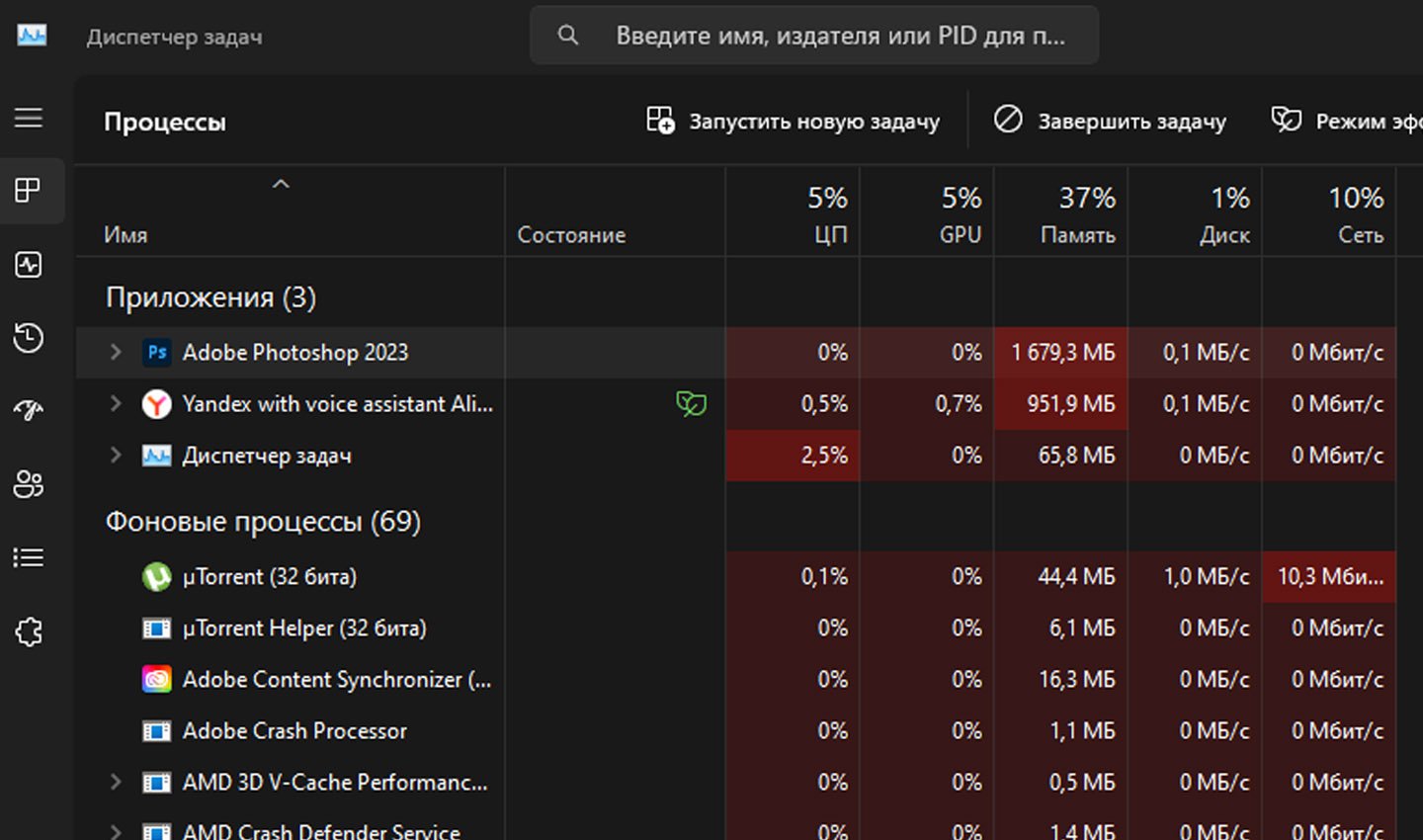The width and height of the screenshot is (1423, 840).
Task: Select the μTorrent (32 бита) process row
Action: click(735, 576)
